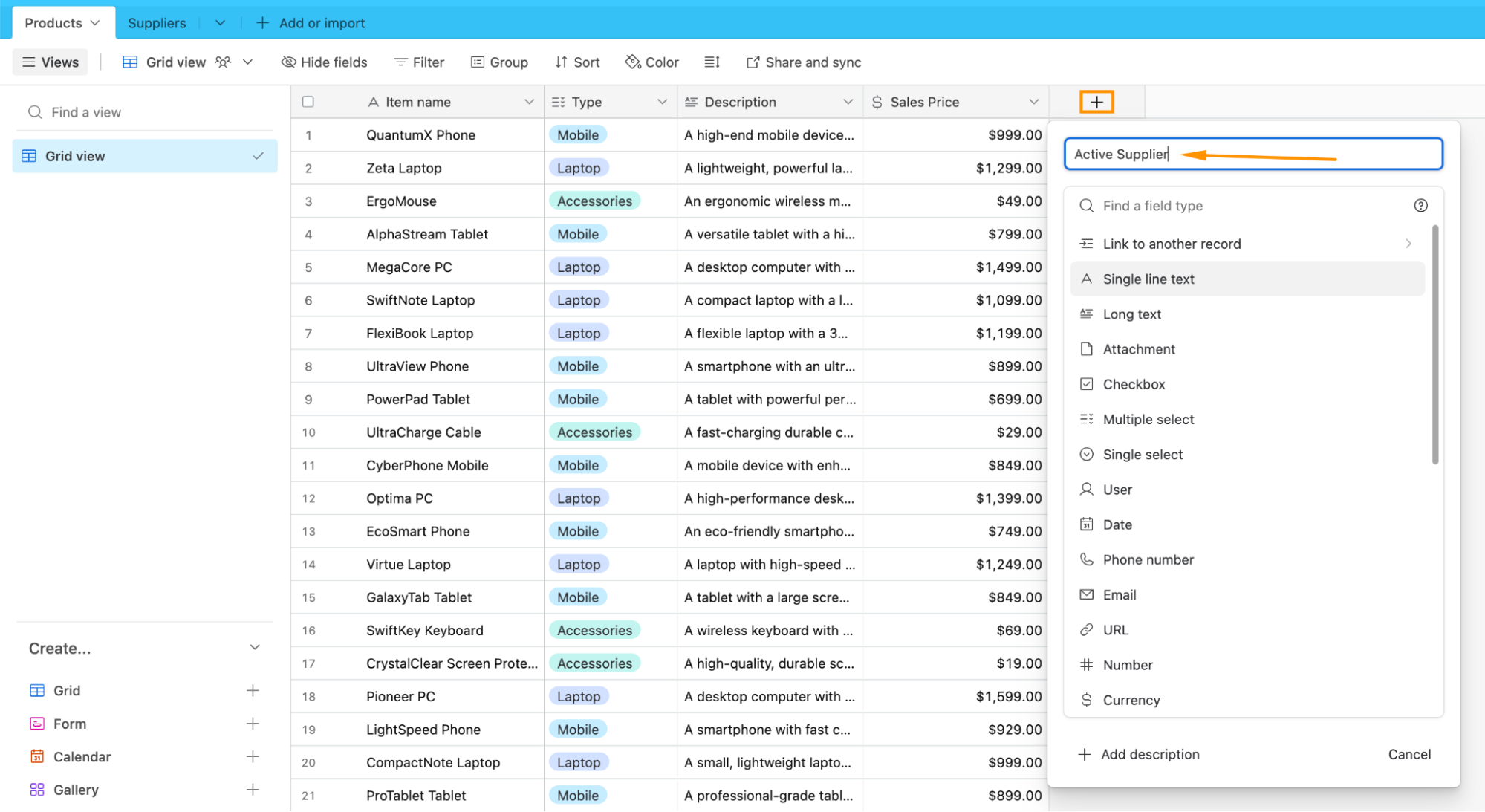Choose Single line text field type
The image size is (1485, 812).
(1247, 279)
